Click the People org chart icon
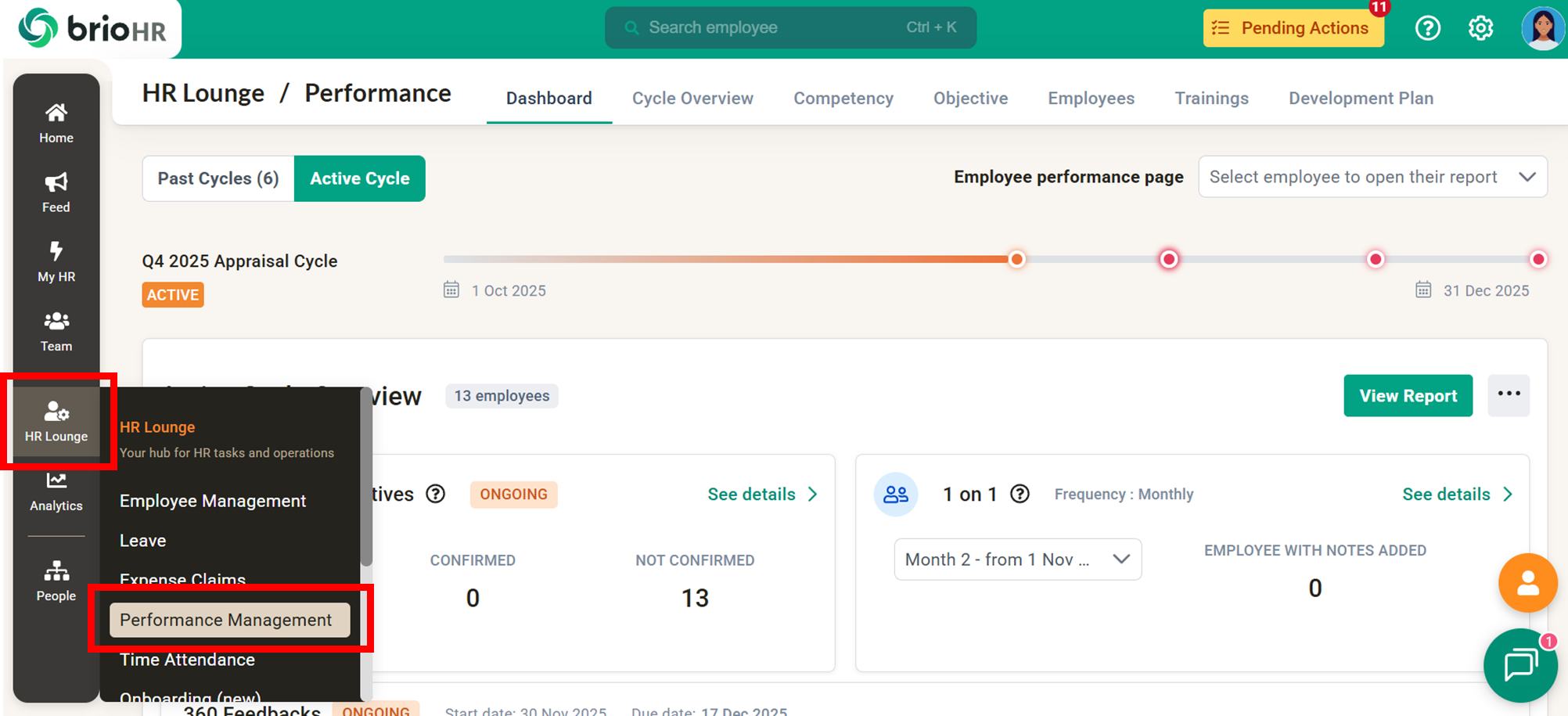This screenshot has height=716, width=1568. point(56,581)
